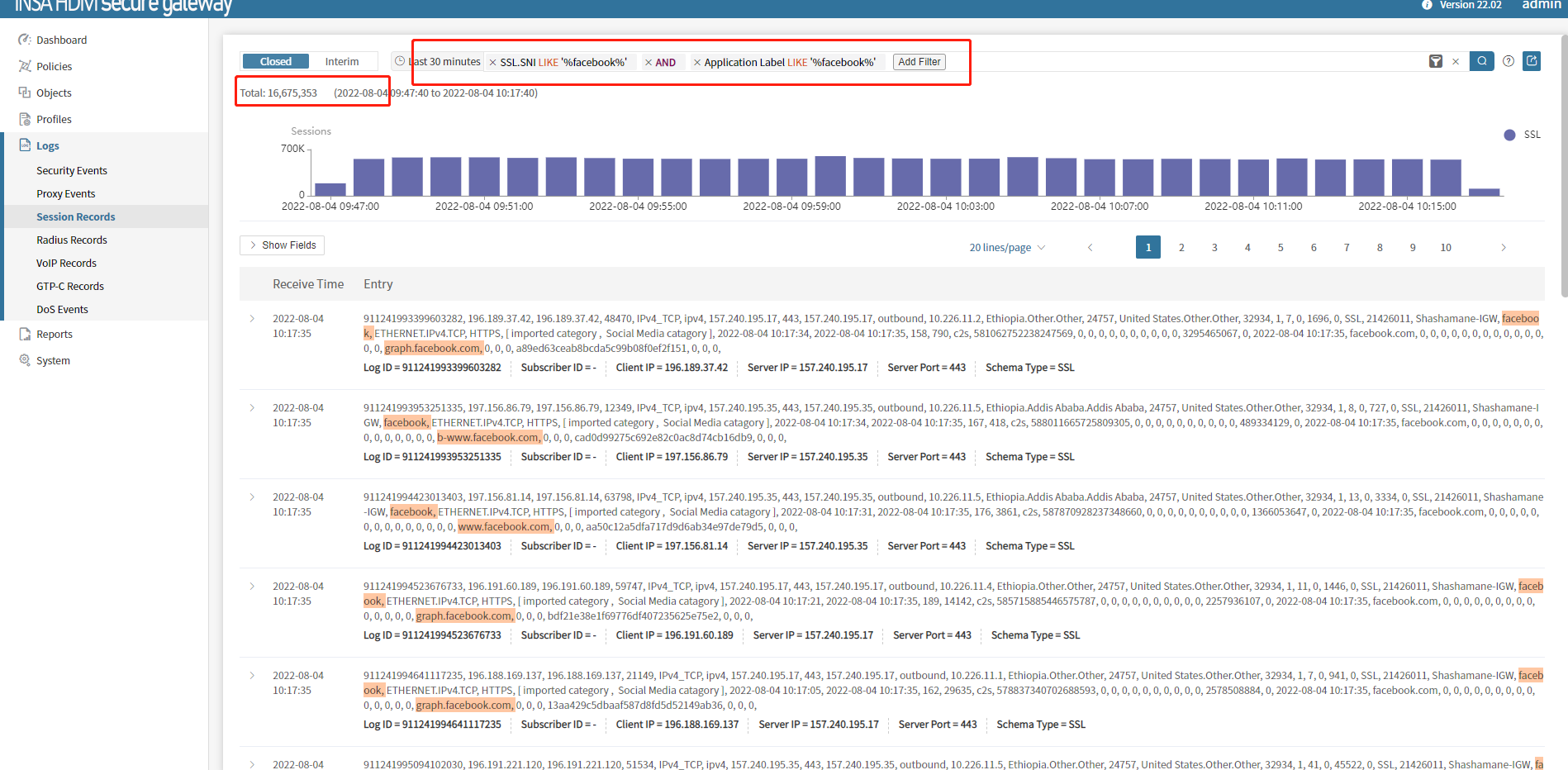Remove the SSL.SNI facebook filter
The height and width of the screenshot is (770, 1568).
(493, 63)
